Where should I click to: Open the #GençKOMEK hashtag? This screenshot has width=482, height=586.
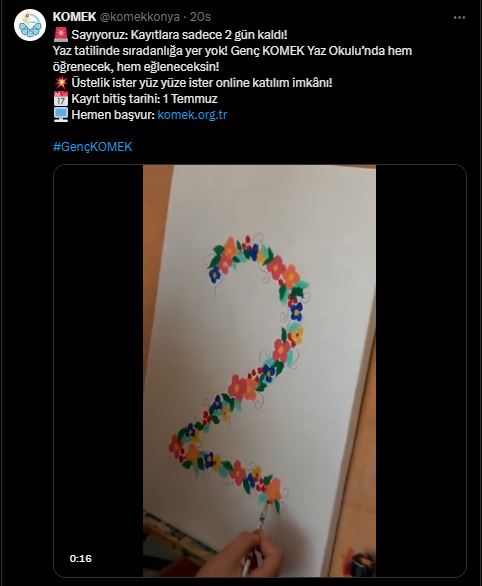(x=92, y=146)
